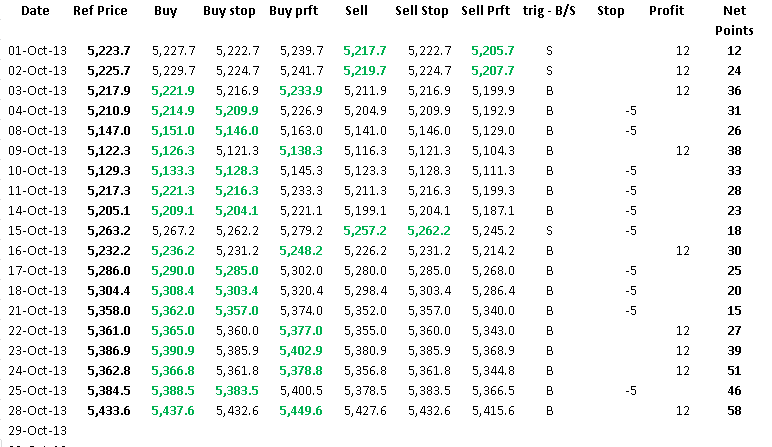Select the 01-Oct-13 date cell
This screenshot has height=447, width=772.
coord(37,51)
